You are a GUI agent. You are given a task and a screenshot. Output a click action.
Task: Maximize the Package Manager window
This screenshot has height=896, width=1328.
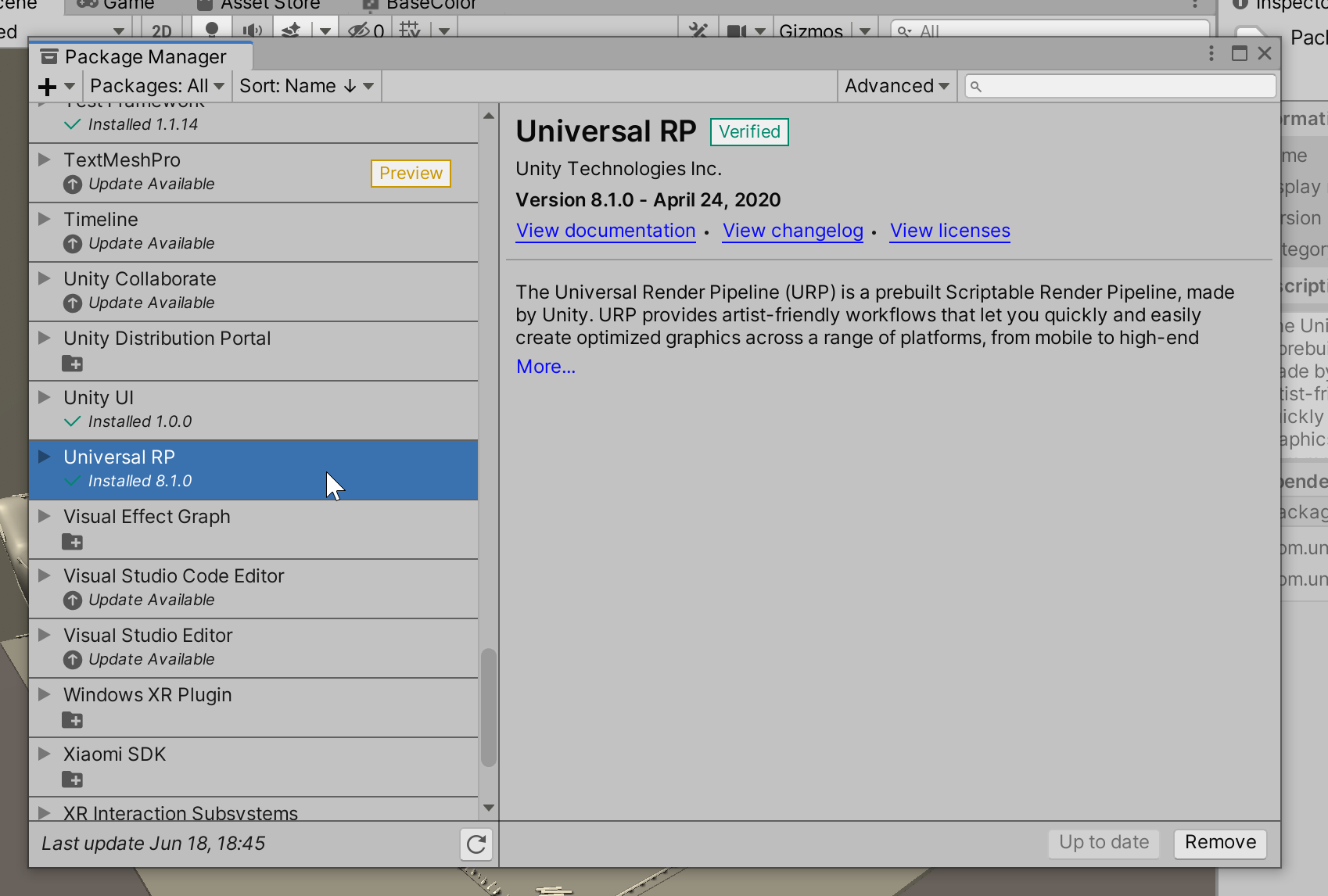click(1240, 53)
